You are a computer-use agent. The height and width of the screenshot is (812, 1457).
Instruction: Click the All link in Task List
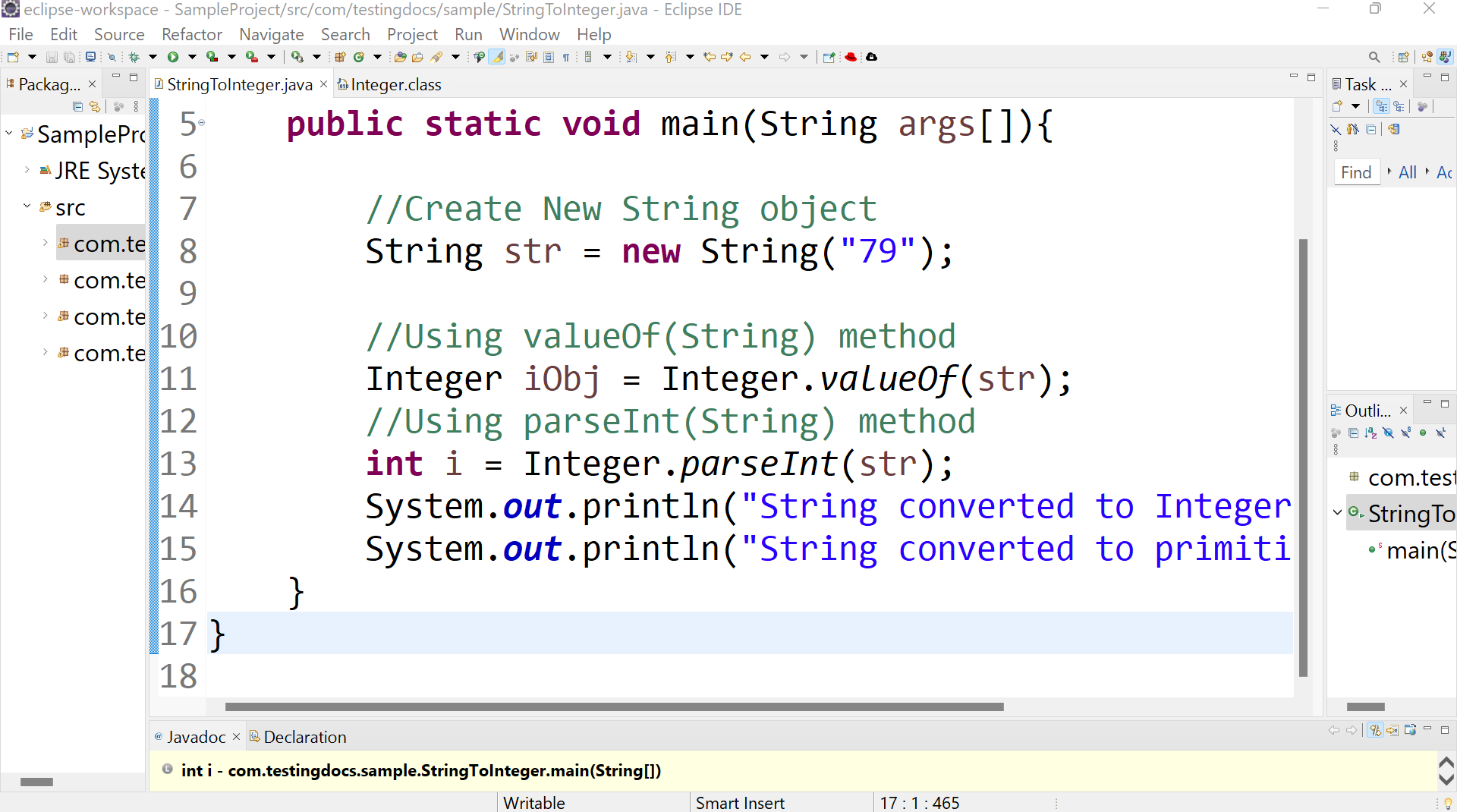click(1407, 172)
